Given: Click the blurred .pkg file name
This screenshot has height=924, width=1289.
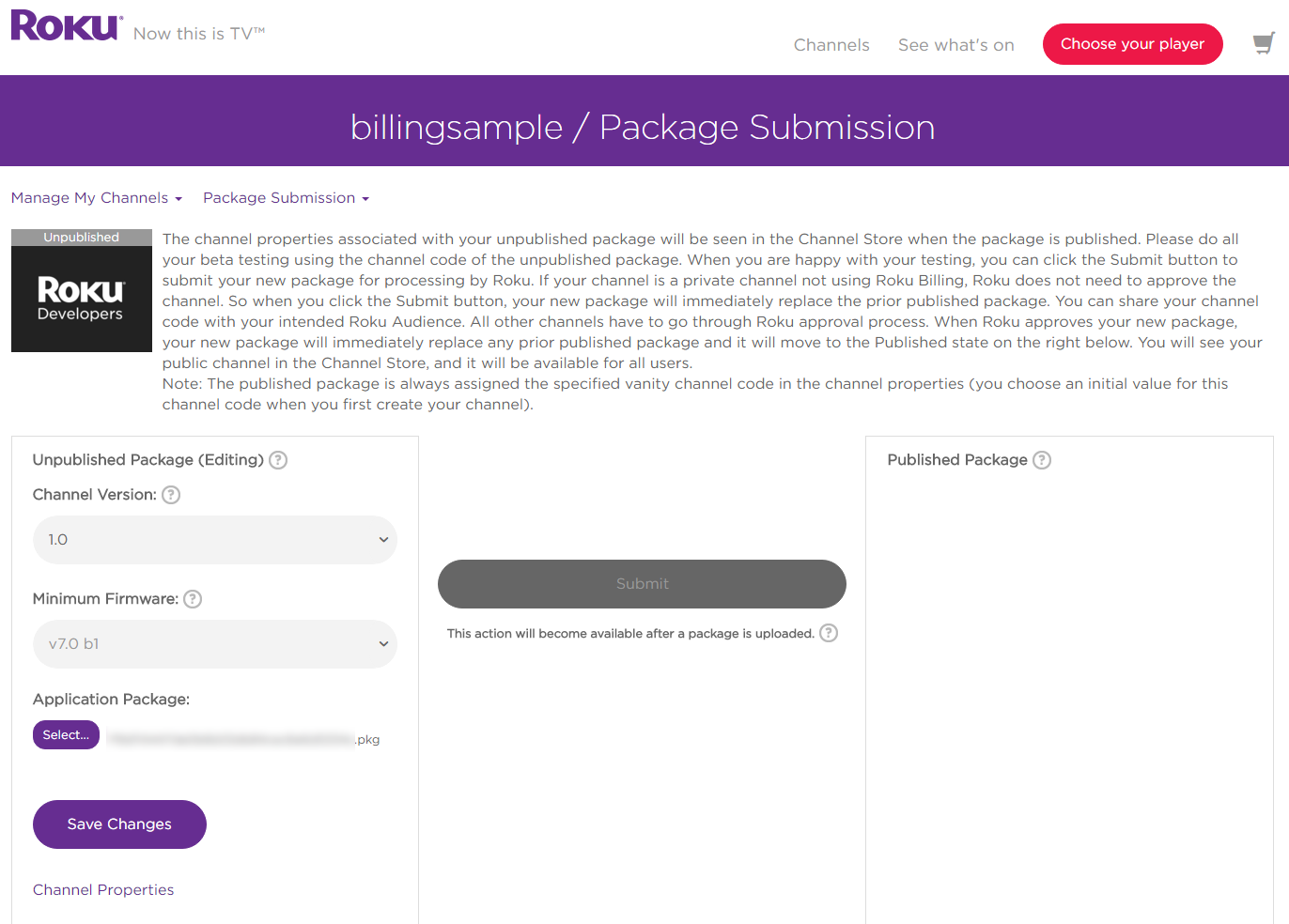Looking at the screenshot, I should pyautogui.click(x=243, y=739).
